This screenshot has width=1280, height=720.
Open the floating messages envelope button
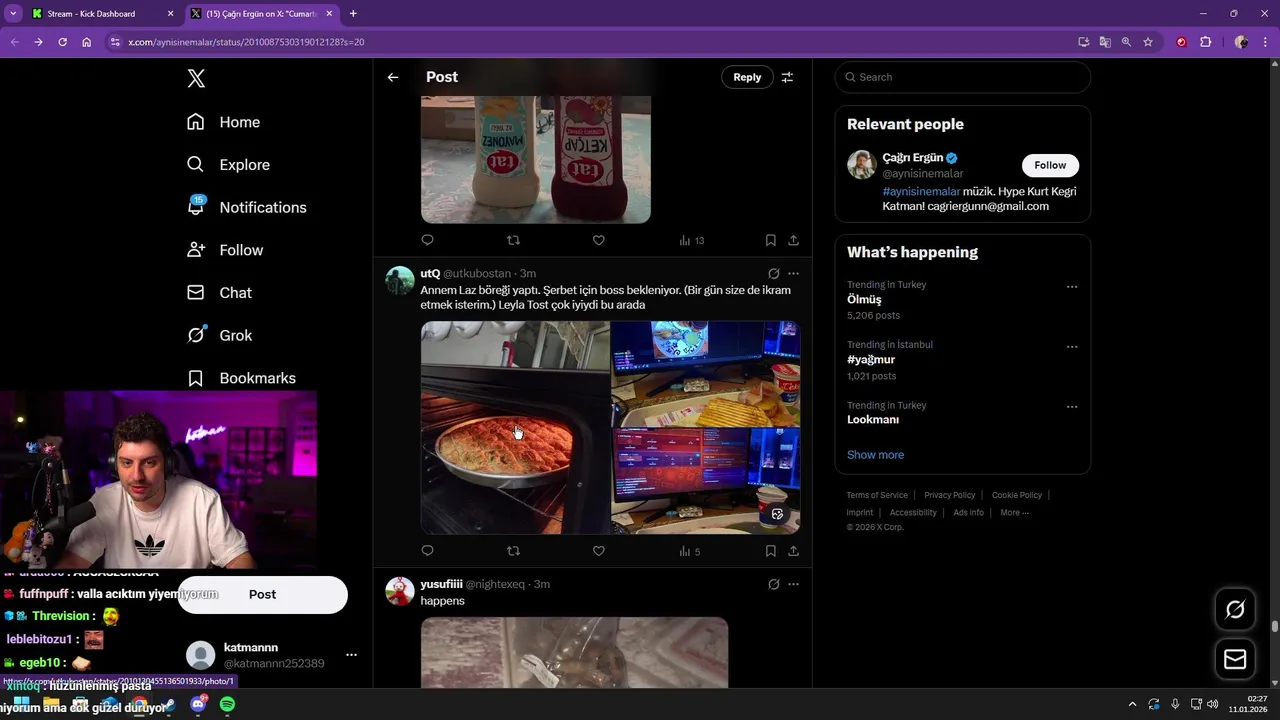click(x=1235, y=660)
